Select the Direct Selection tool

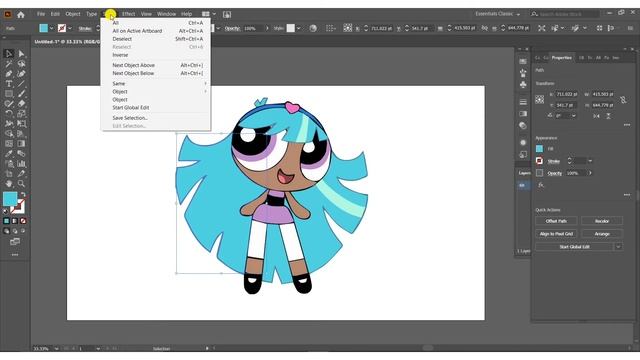pos(22,54)
